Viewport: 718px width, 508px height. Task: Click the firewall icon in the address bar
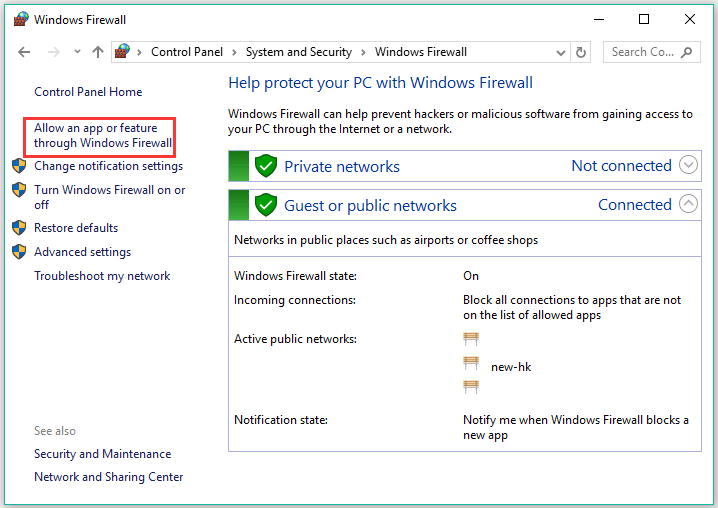(122, 51)
